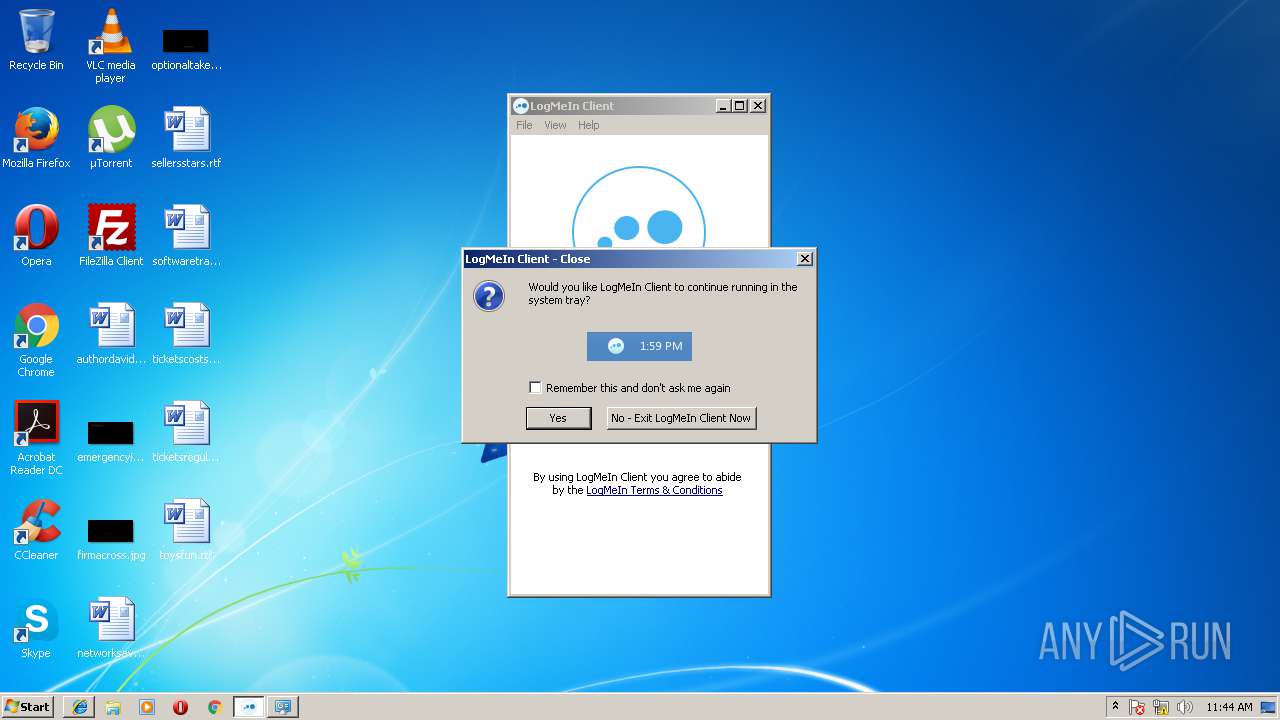Select the networksav document icon
This screenshot has width=1280, height=720.
pyautogui.click(x=110, y=628)
